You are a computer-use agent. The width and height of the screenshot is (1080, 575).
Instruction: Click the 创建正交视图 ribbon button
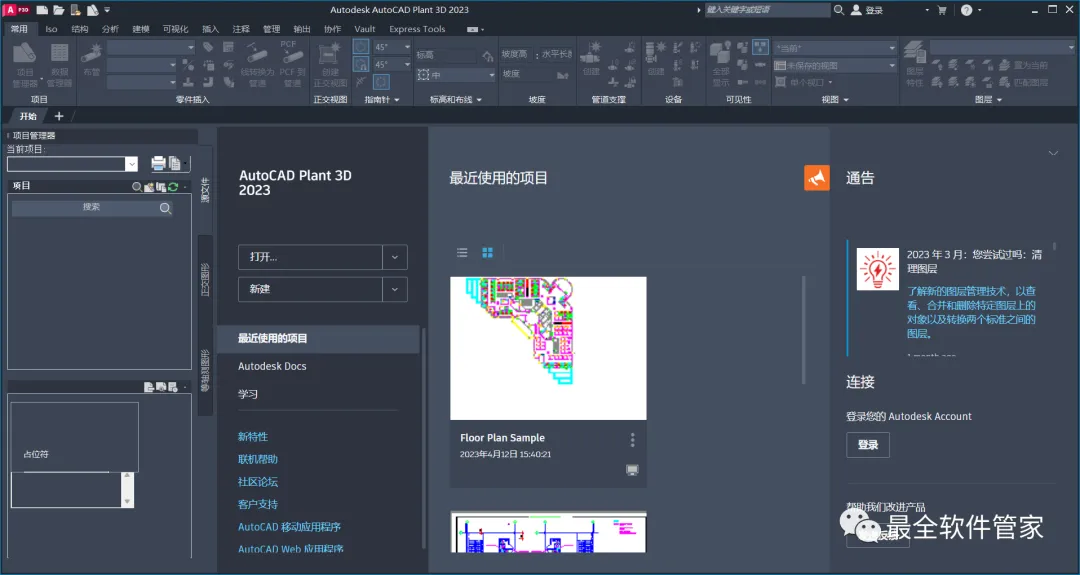click(x=330, y=65)
